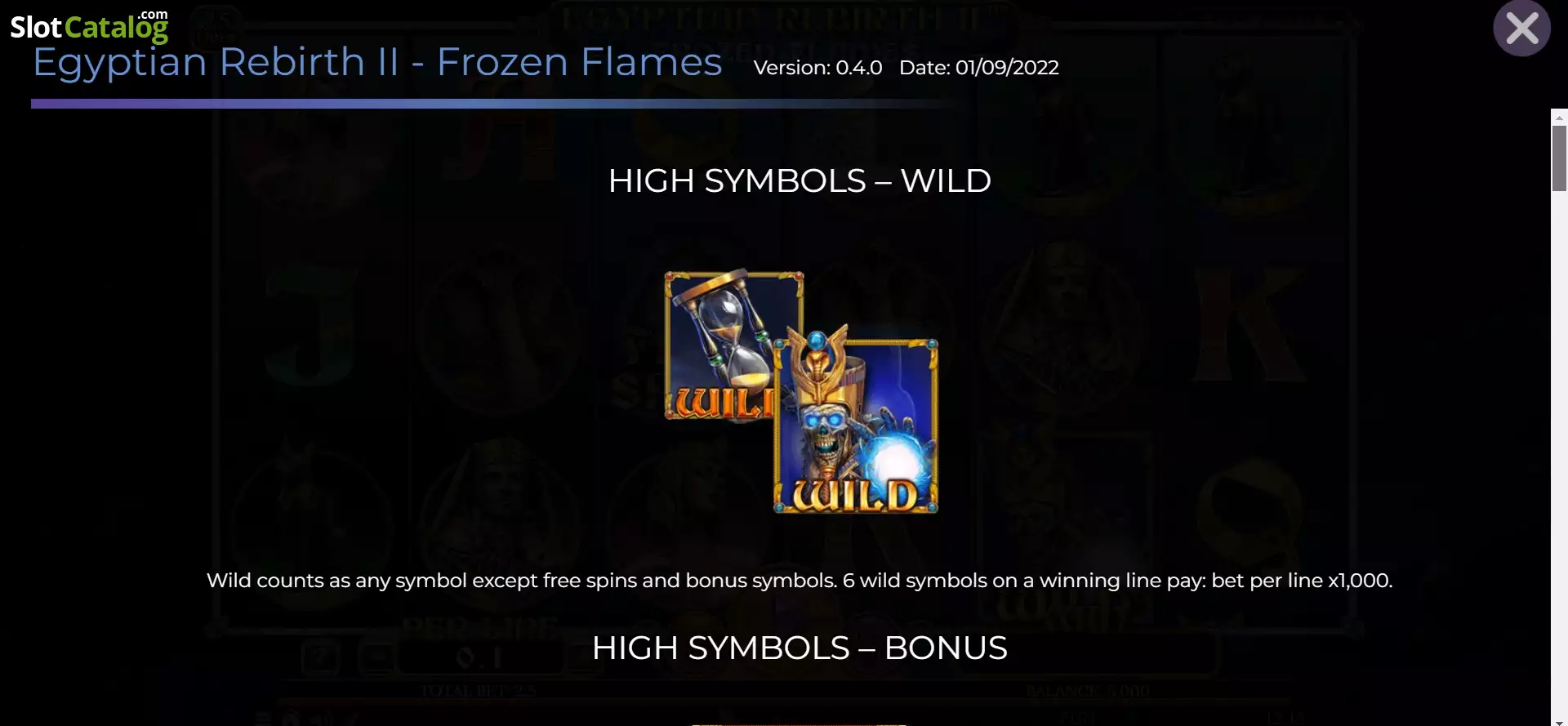The width and height of the screenshot is (1568, 726).
Task: Close the paytable overlay with the X
Action: click(1521, 29)
